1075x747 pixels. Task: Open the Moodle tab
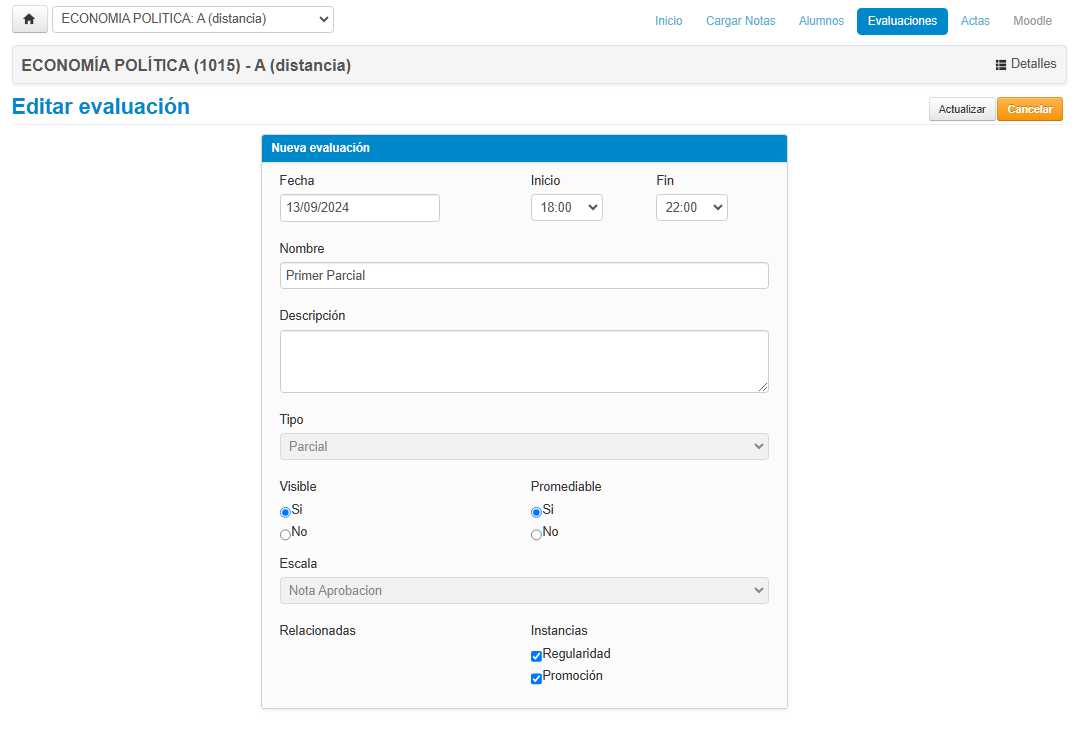(1032, 21)
